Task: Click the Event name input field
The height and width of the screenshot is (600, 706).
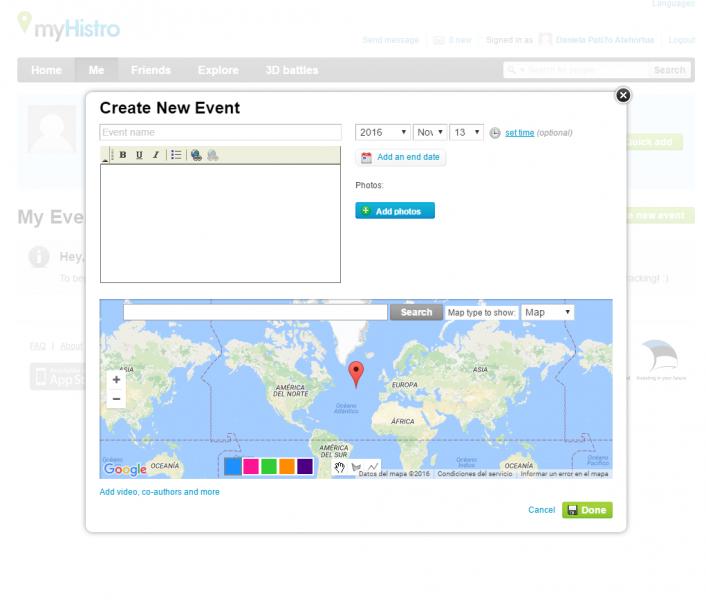Action: (x=220, y=132)
